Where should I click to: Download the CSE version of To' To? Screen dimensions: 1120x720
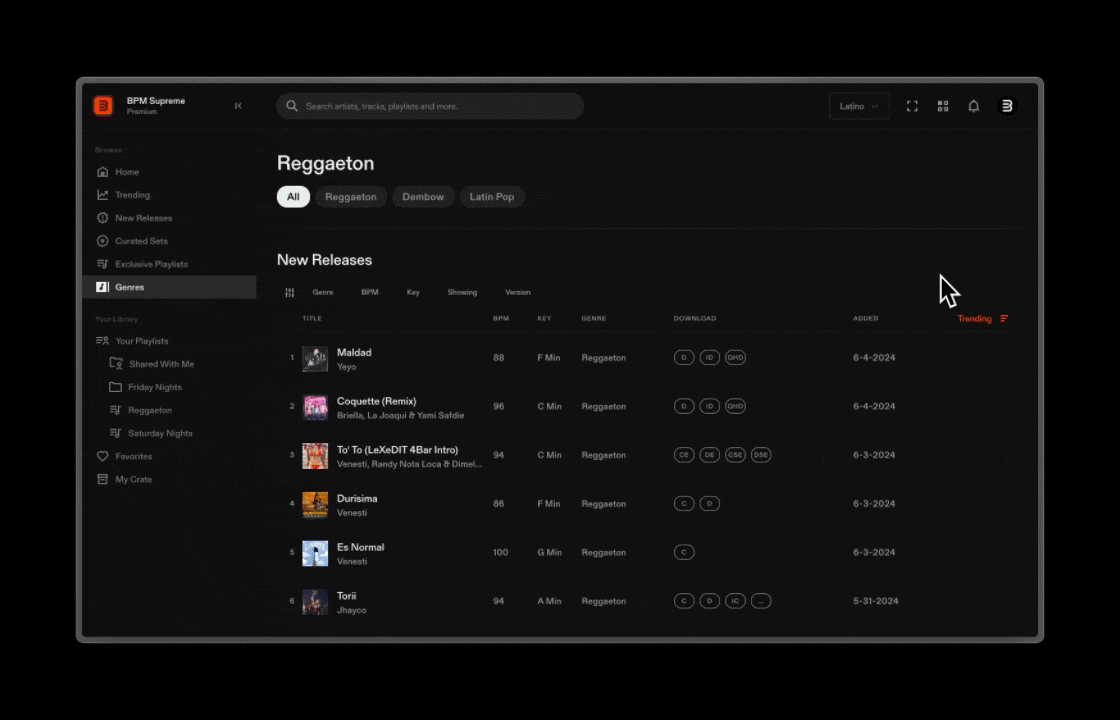pos(735,454)
